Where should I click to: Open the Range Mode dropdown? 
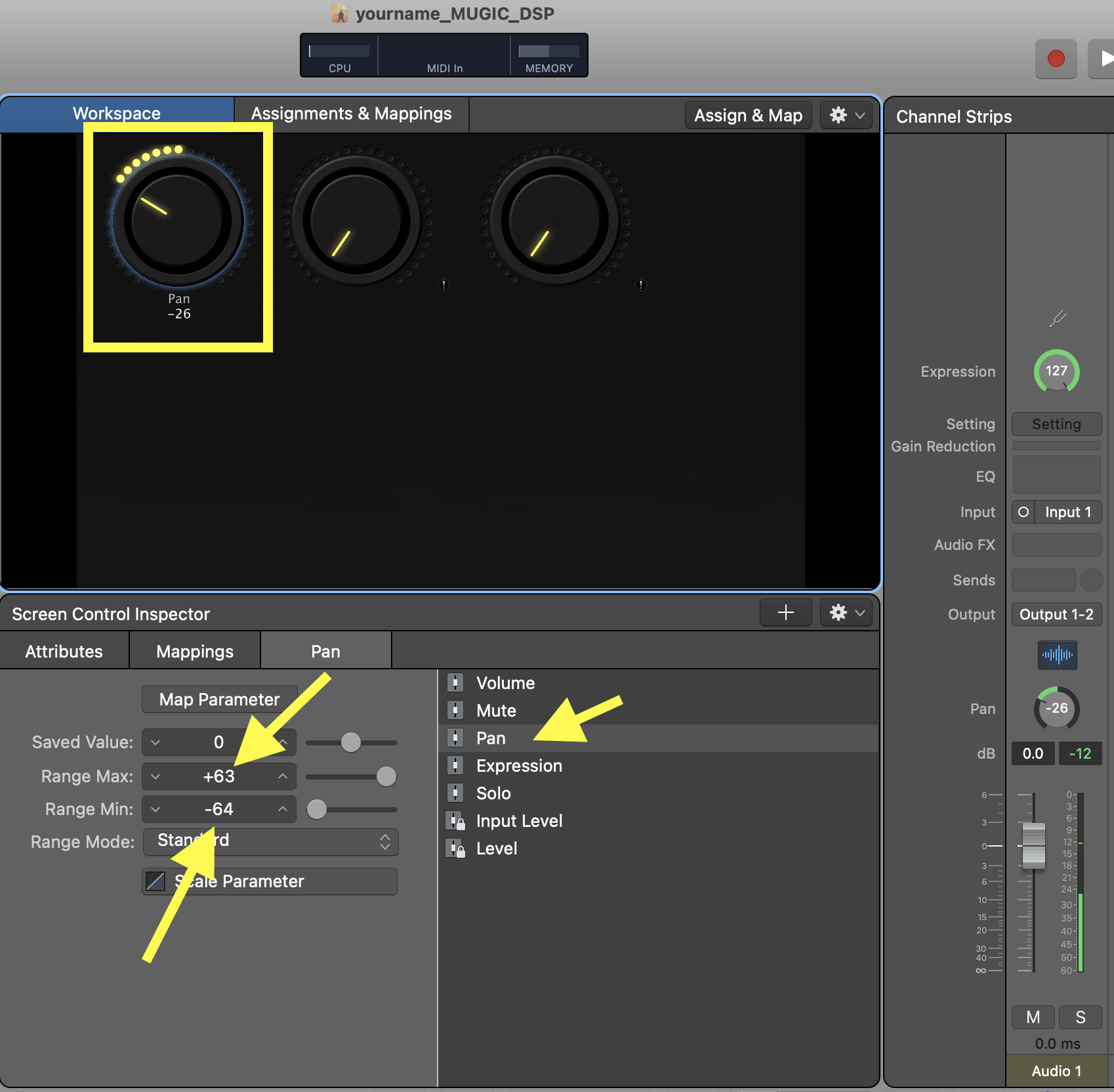[270, 841]
